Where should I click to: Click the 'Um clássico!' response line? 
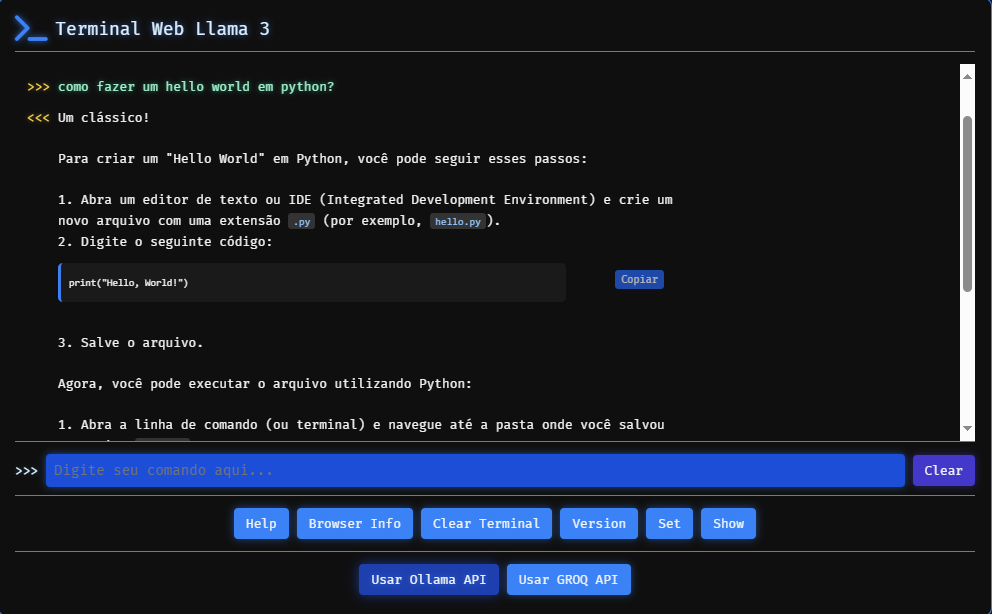[104, 118]
